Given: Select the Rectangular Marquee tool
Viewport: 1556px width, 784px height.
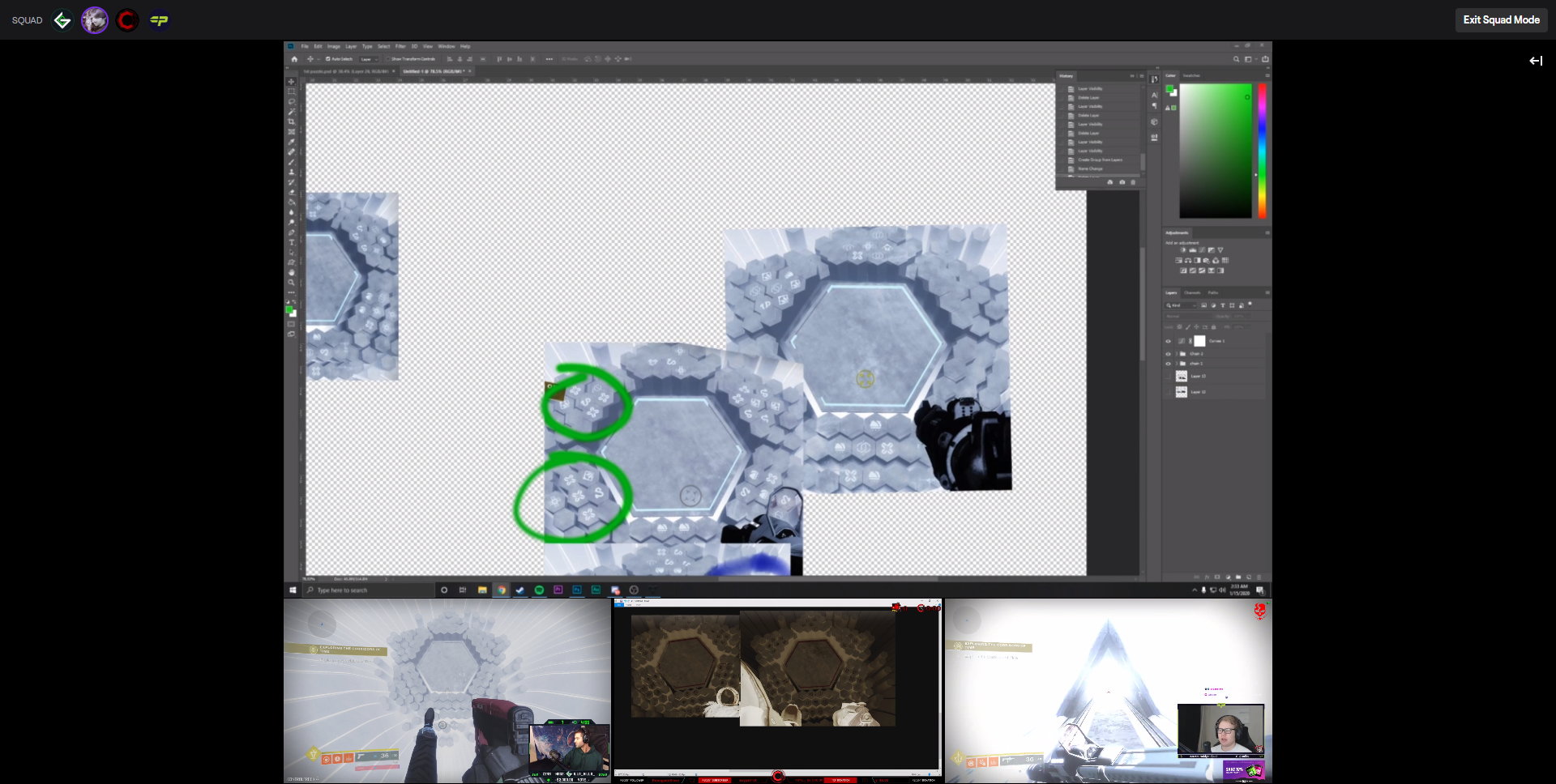Looking at the screenshot, I should click(291, 92).
